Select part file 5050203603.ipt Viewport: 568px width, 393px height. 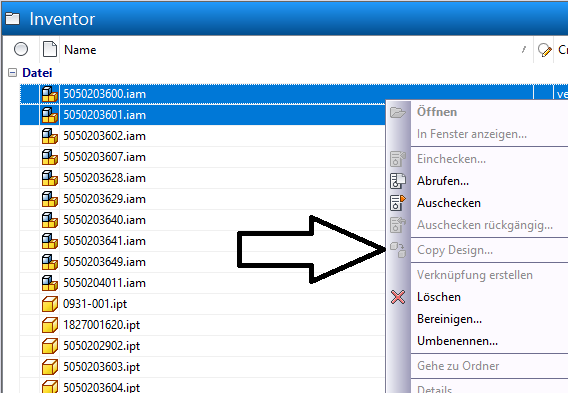coord(102,367)
